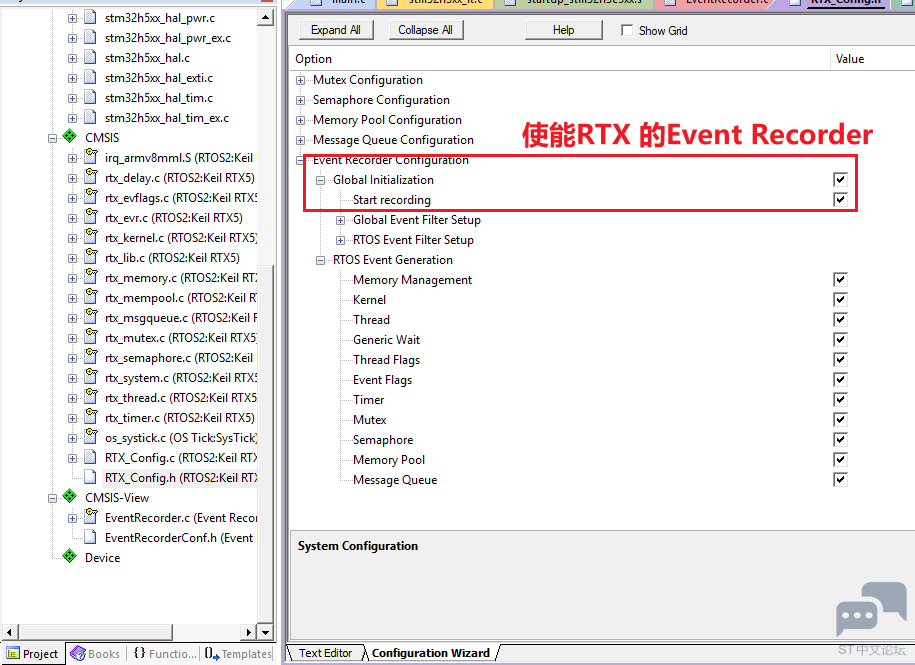Click the CMSIS-View green diamond icon
This screenshot has width=915, height=665.
click(69, 496)
